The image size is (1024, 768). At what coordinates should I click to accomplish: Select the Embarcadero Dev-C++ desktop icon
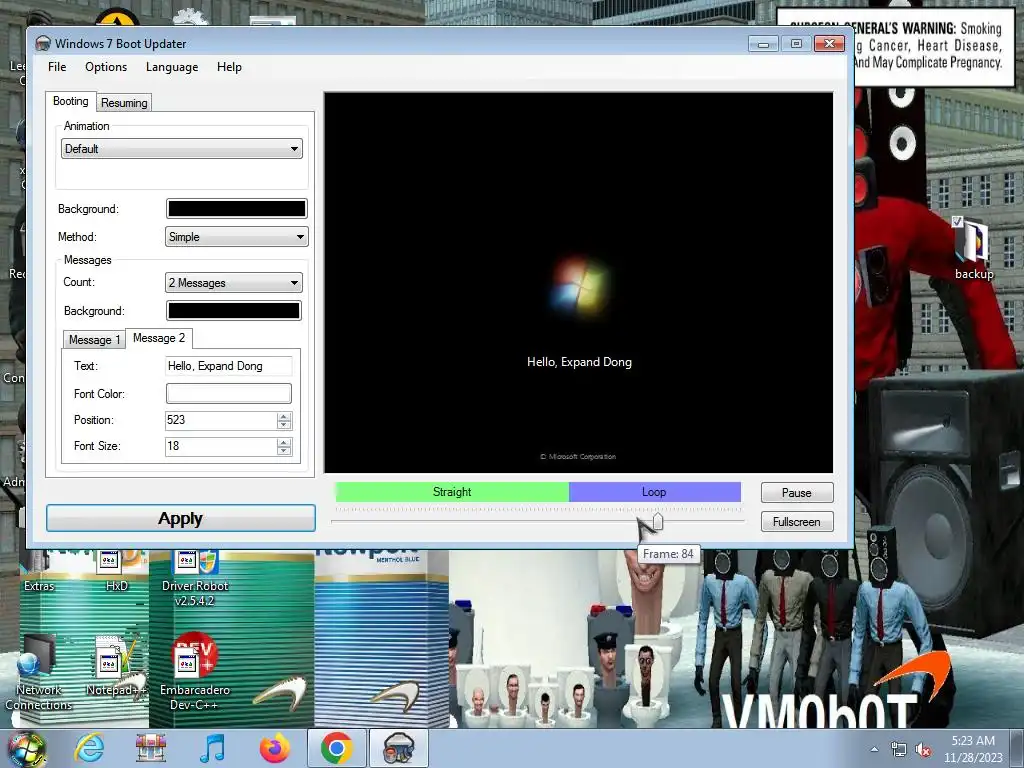[195, 673]
